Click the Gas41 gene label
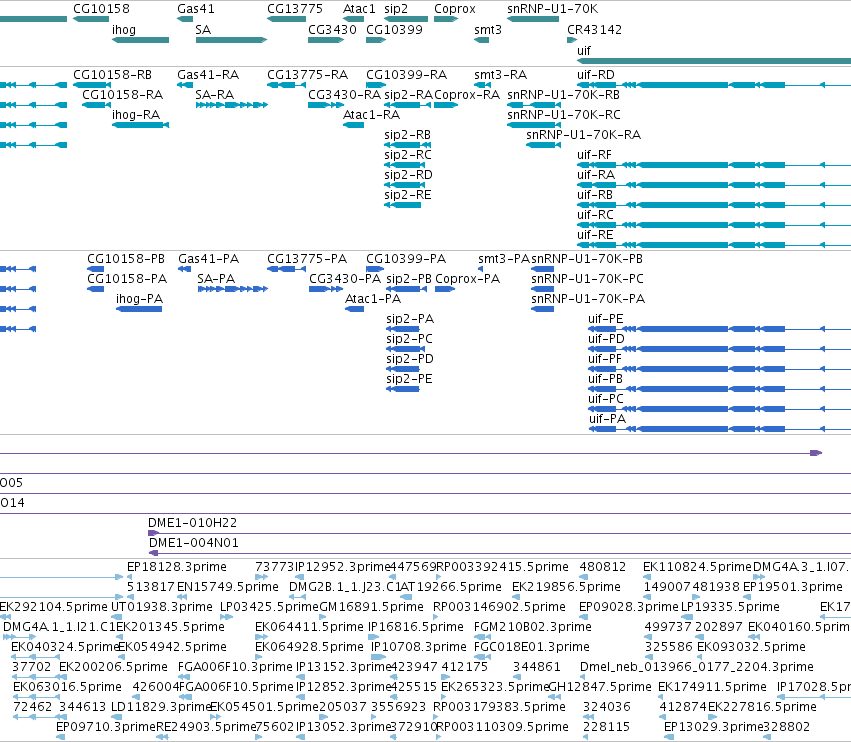Viewport: 851px width, 742px height. point(195,9)
